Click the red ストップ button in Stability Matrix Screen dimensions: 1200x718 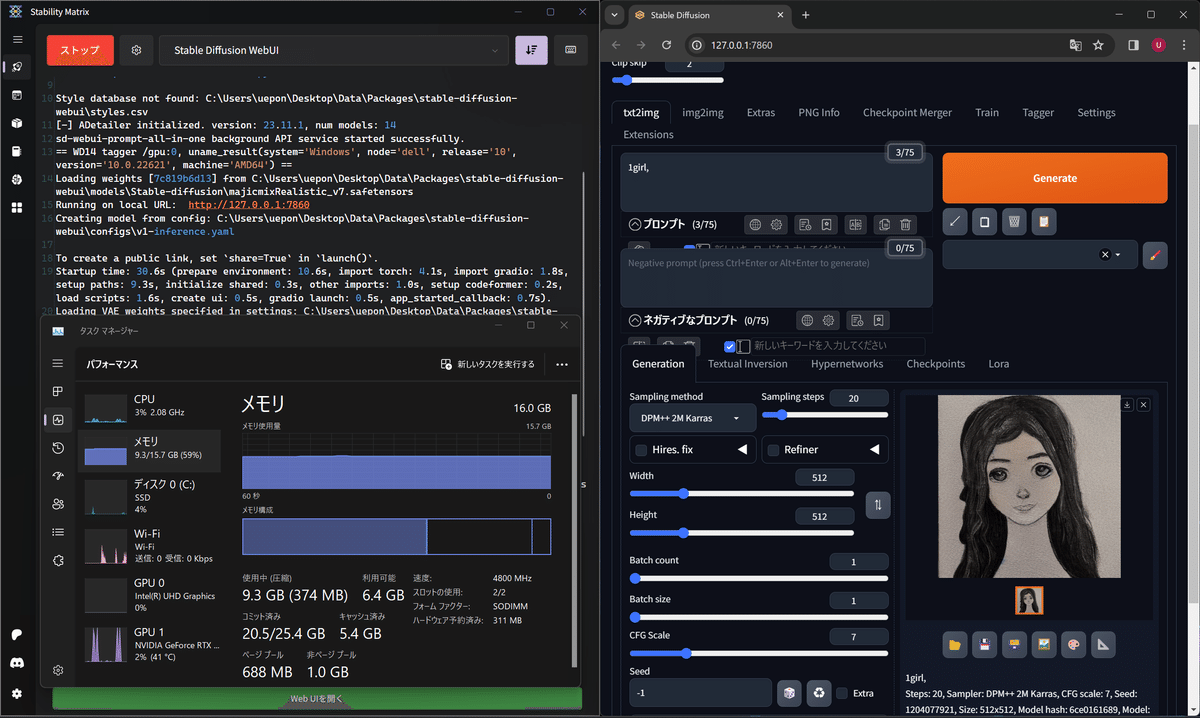coord(80,50)
